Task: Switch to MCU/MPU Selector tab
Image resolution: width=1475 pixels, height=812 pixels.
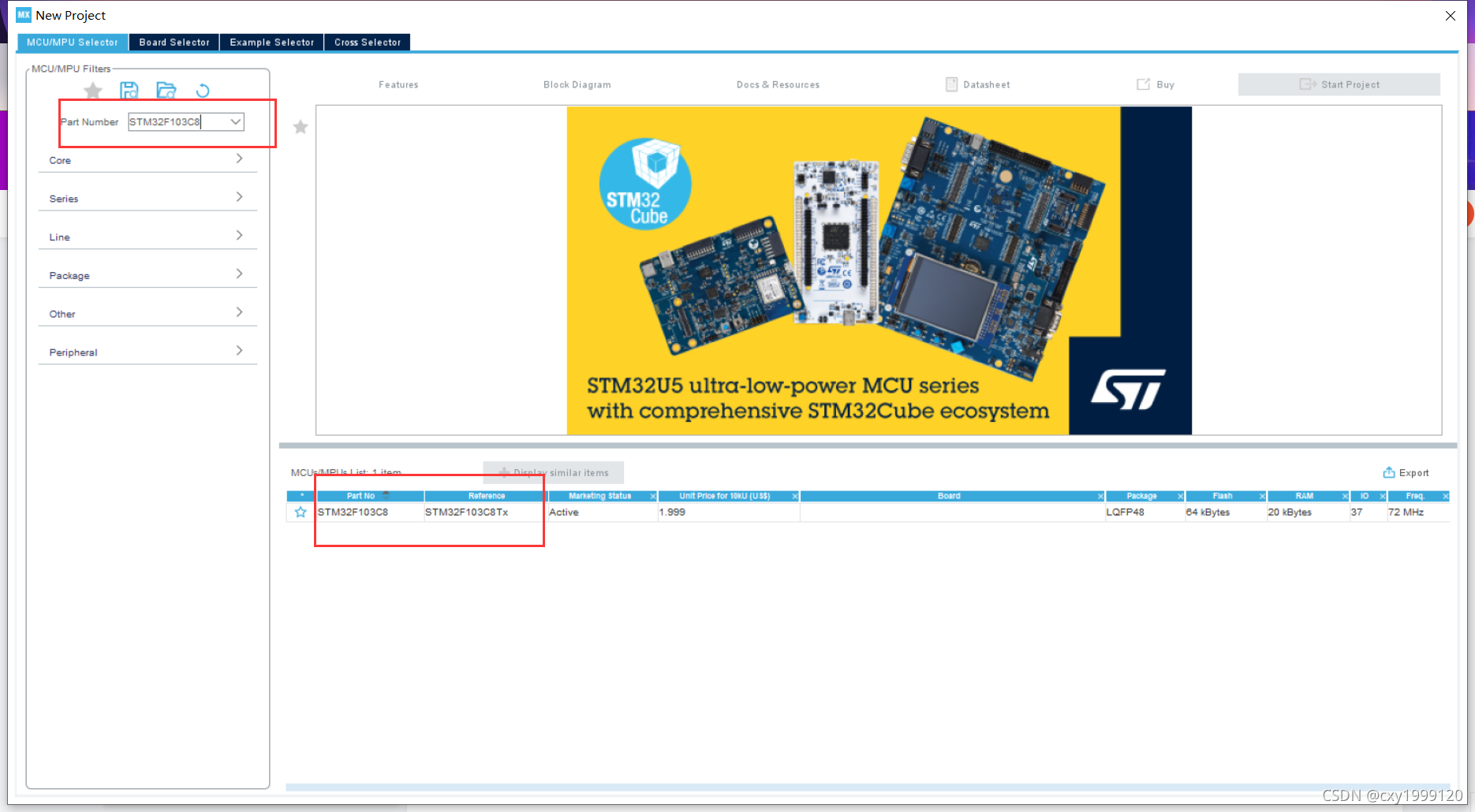Action: [x=73, y=43]
